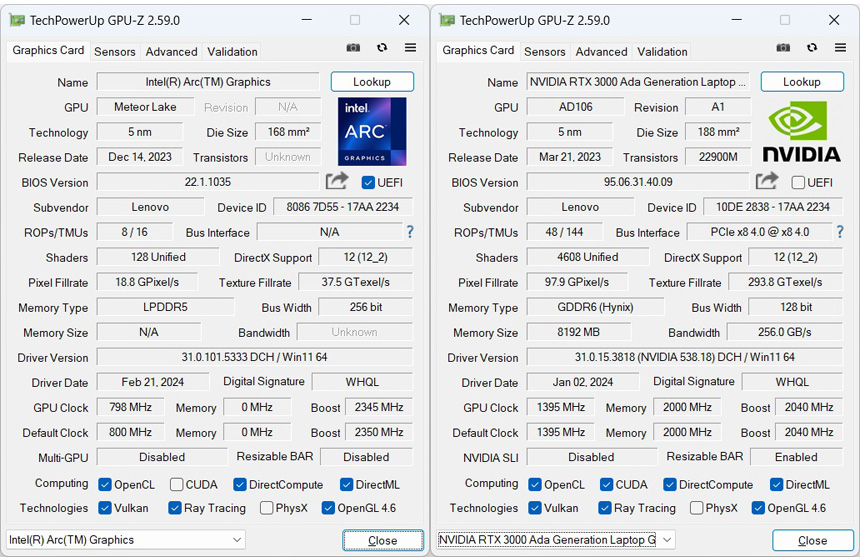Viewport: 860px width, 560px height.
Task: Click the NVIDIA Device ID field
Action: pos(772,207)
